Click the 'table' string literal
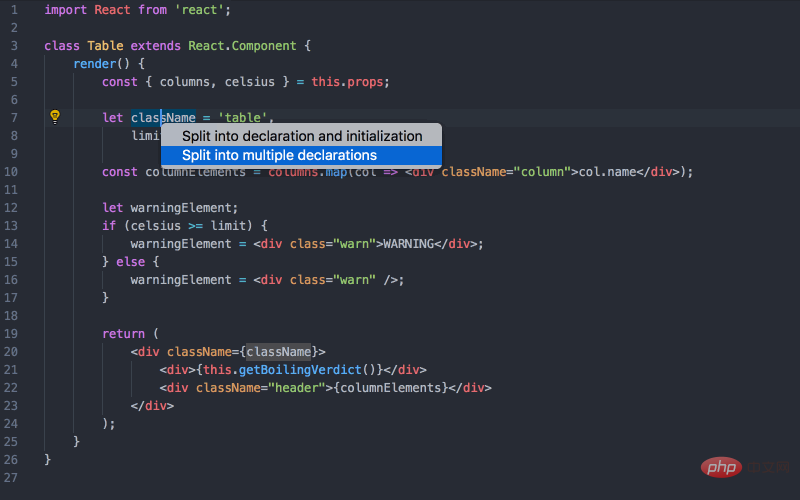The height and width of the screenshot is (500, 800). pos(242,118)
